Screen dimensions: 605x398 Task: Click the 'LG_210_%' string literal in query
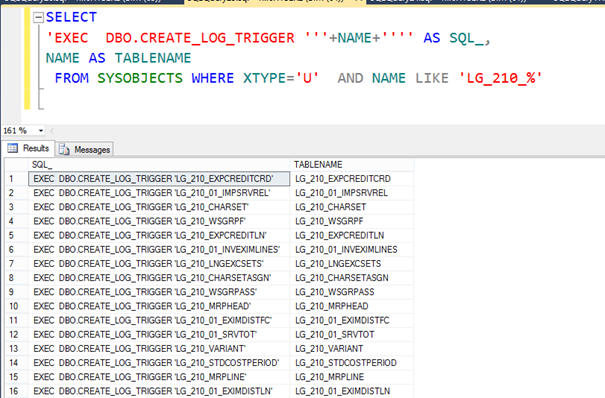pyautogui.click(x=501, y=78)
